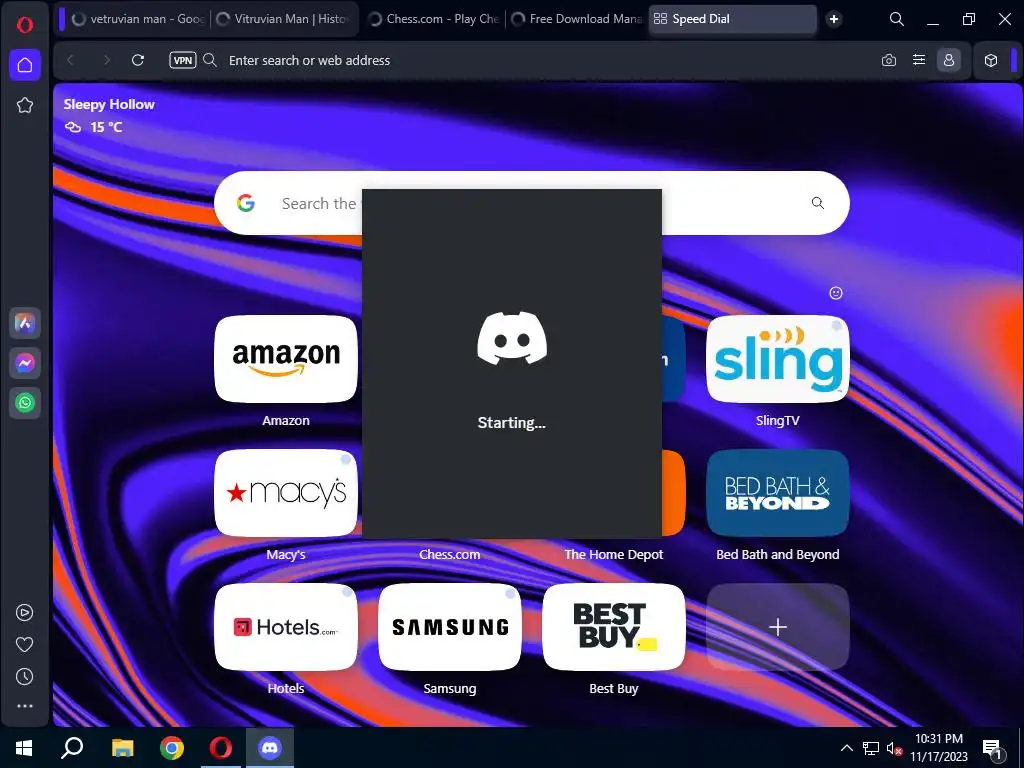Open the Bed Bath and Beyond tile
This screenshot has height=768, width=1024.
point(778,493)
